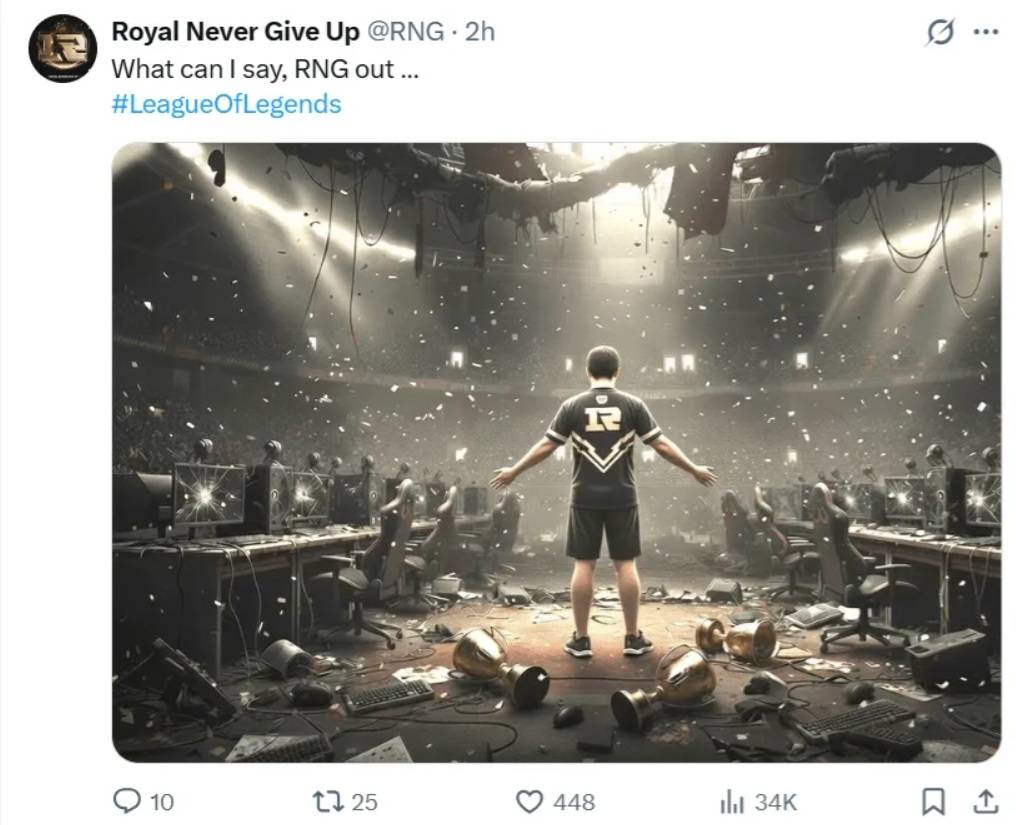Open the post via the 2h timestamp
This screenshot has width=1016, height=825.
480,31
